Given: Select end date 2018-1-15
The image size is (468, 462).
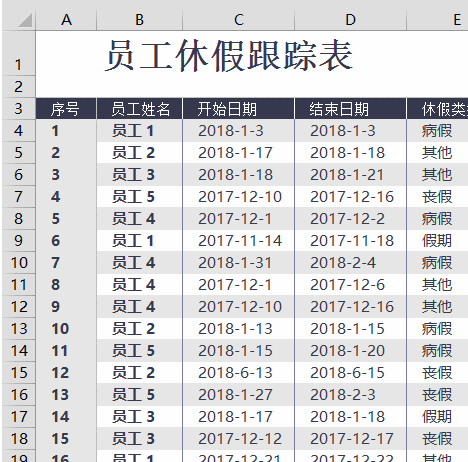Looking at the screenshot, I should point(350,329).
